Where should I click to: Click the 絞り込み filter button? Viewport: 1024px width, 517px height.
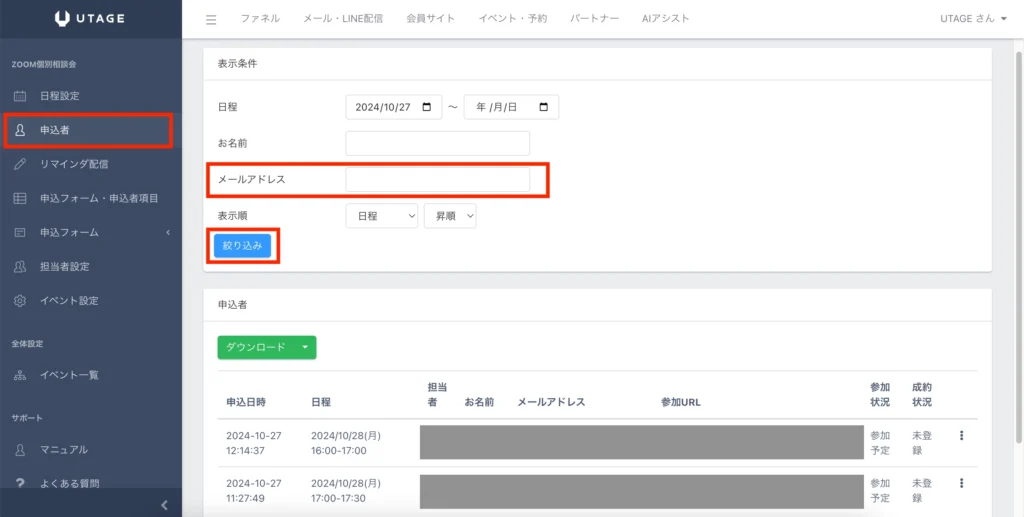242,245
